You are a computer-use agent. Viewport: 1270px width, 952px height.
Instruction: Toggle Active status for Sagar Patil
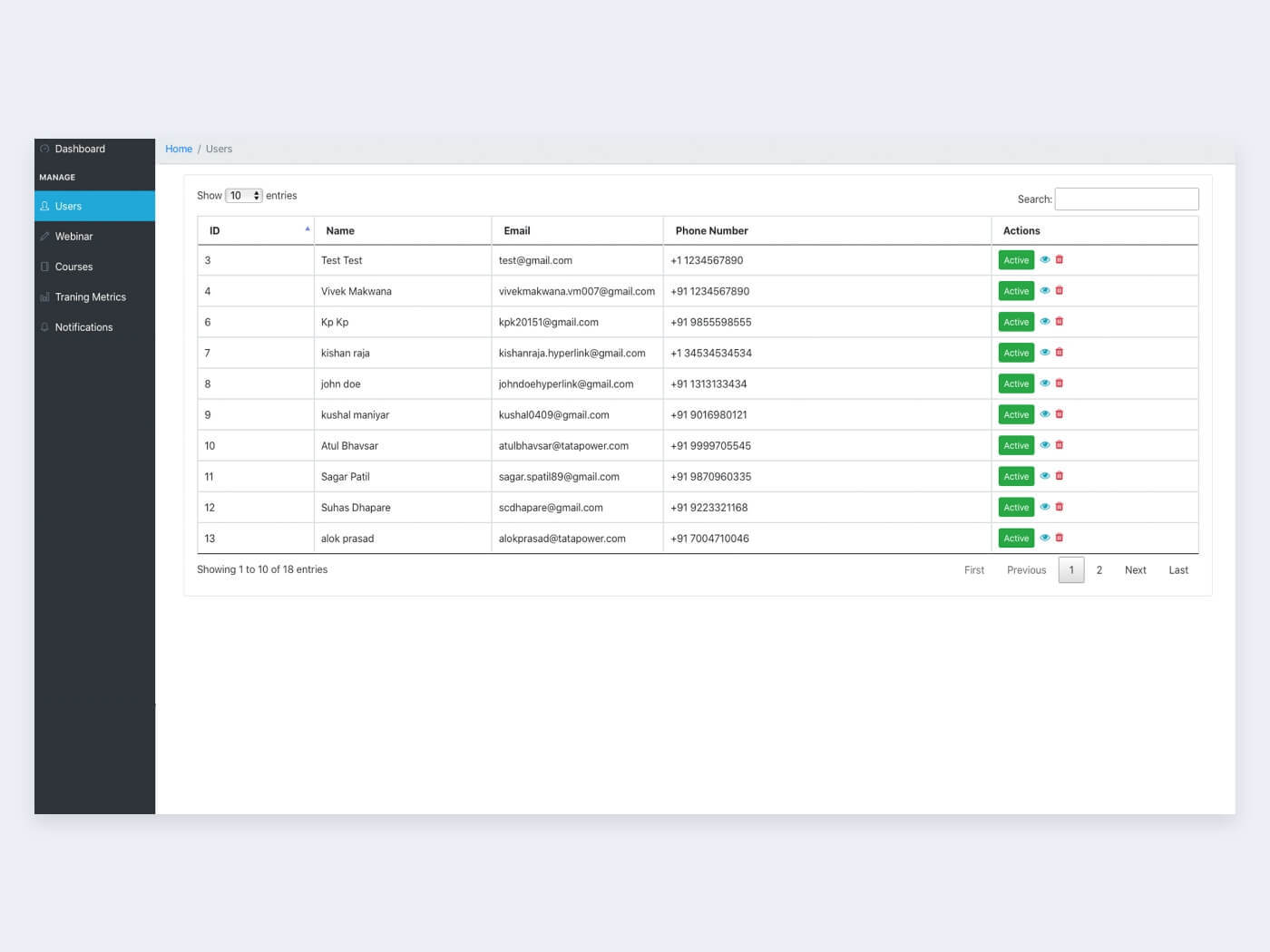pyautogui.click(x=1016, y=476)
